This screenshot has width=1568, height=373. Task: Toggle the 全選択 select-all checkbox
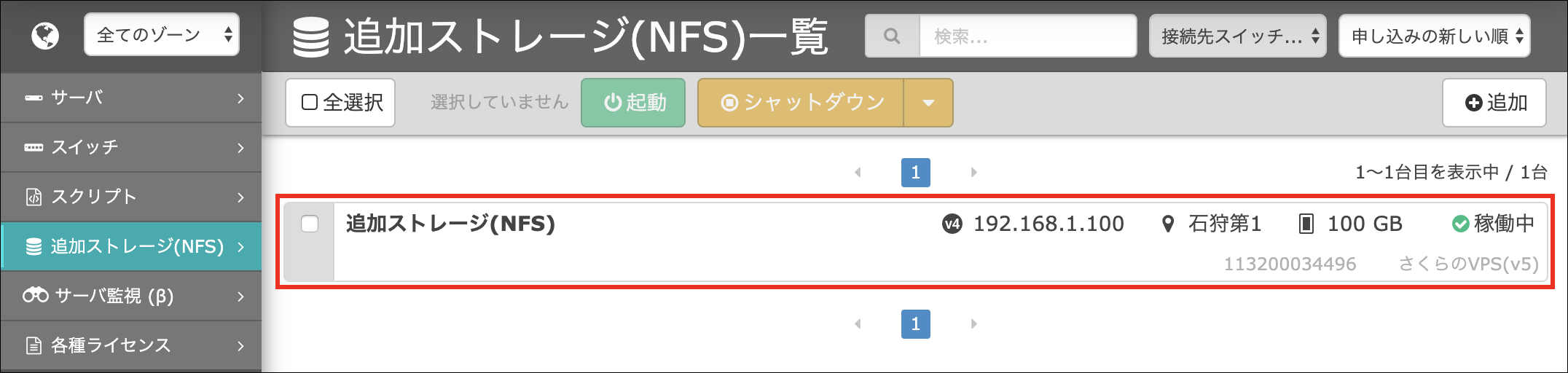click(310, 102)
